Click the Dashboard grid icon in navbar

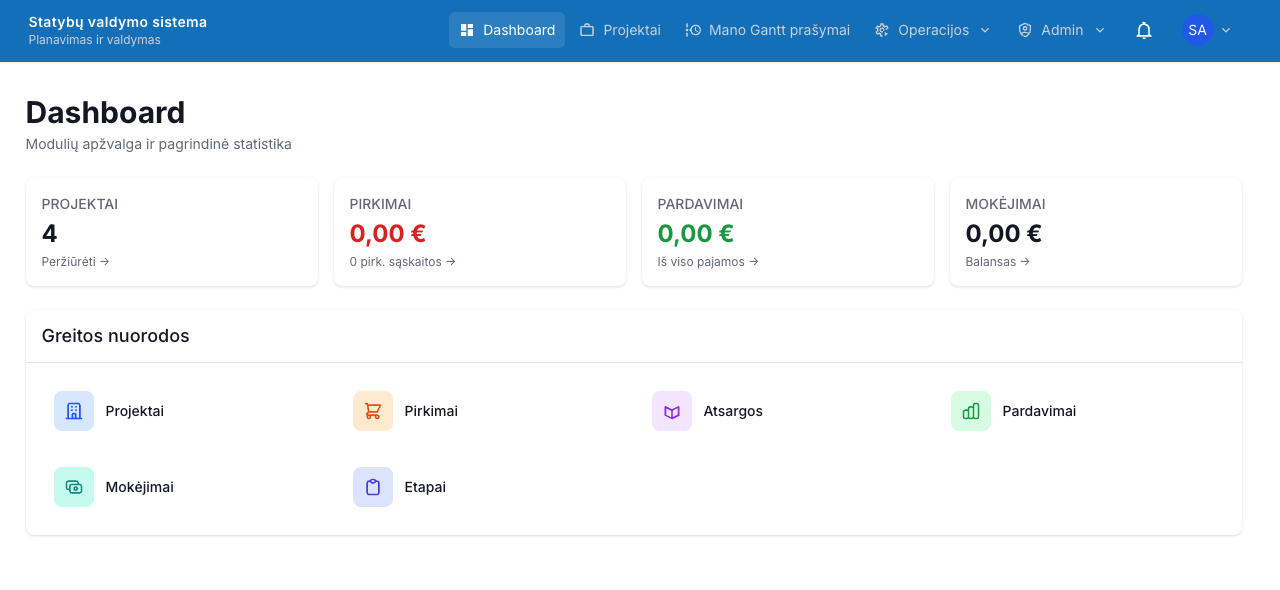pos(467,30)
